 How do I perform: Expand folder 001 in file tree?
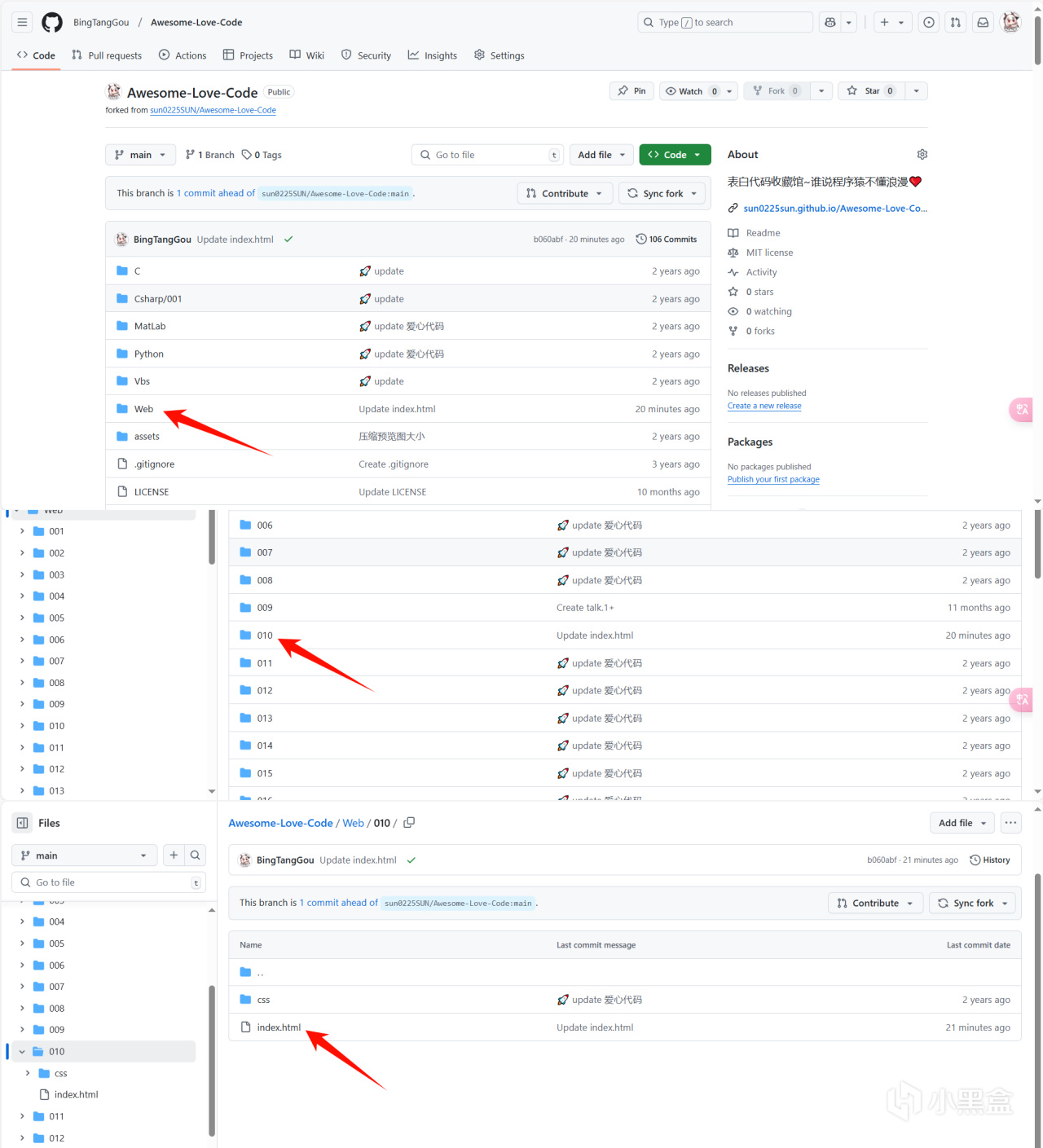pos(22,531)
